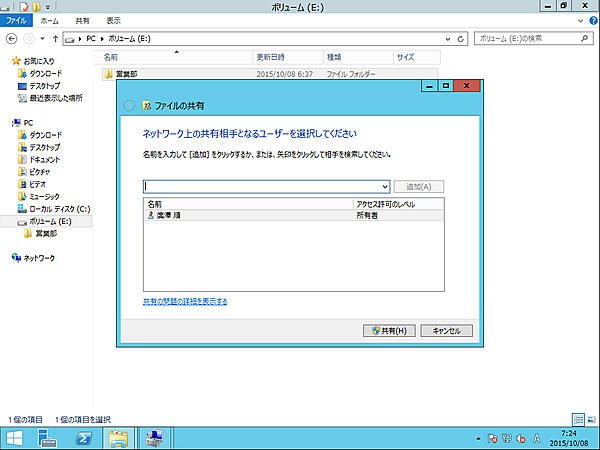
Task: Open the network computer taskbar icon
Action: (x=155, y=439)
